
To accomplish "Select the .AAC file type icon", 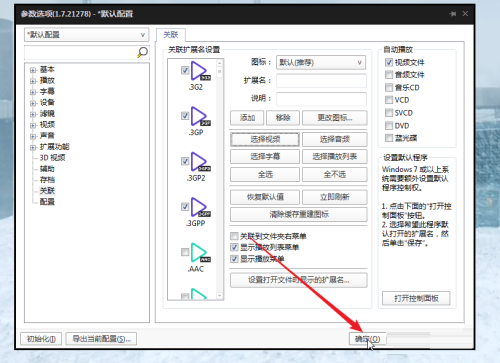I will click(200, 252).
